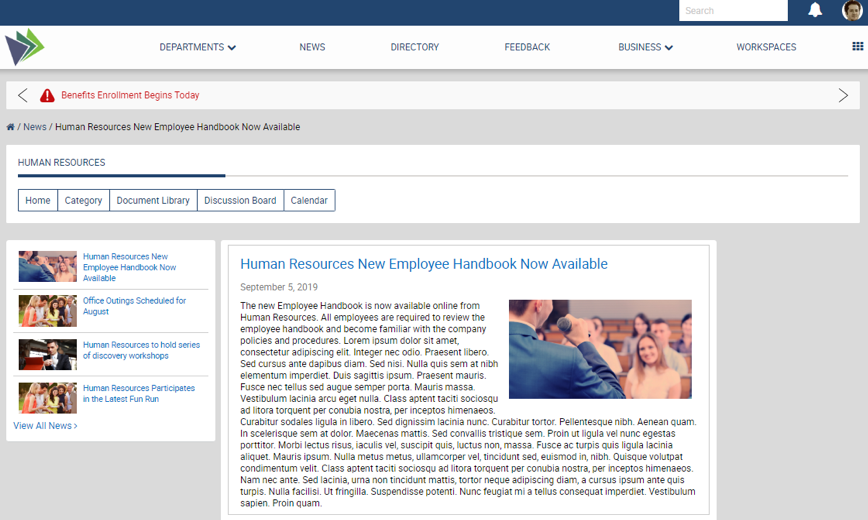This screenshot has height=520, width=868.
Task: Go to previous announcement with left arrow
Action: click(23, 96)
